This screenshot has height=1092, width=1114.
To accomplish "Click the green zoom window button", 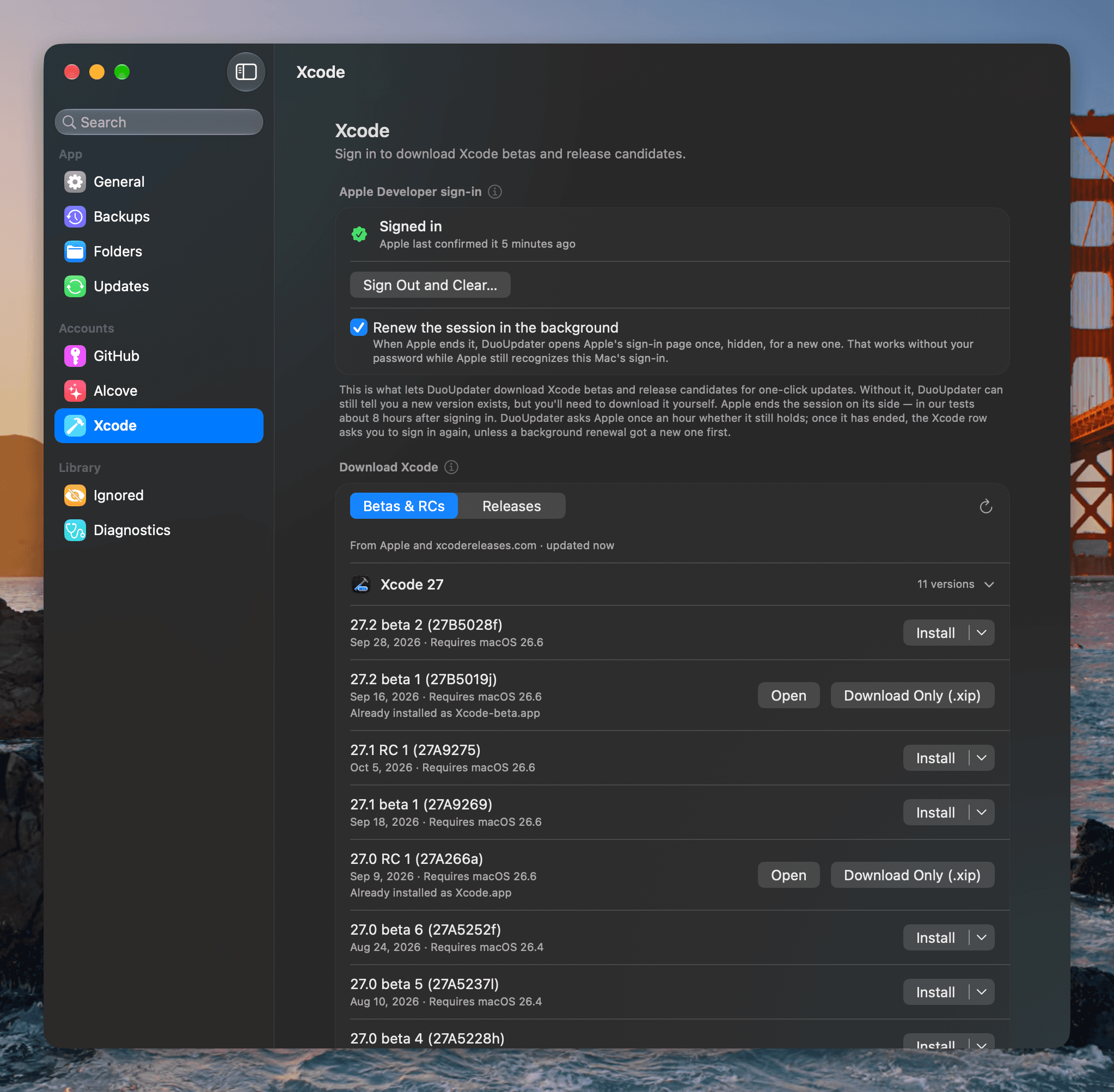I will click(121, 72).
